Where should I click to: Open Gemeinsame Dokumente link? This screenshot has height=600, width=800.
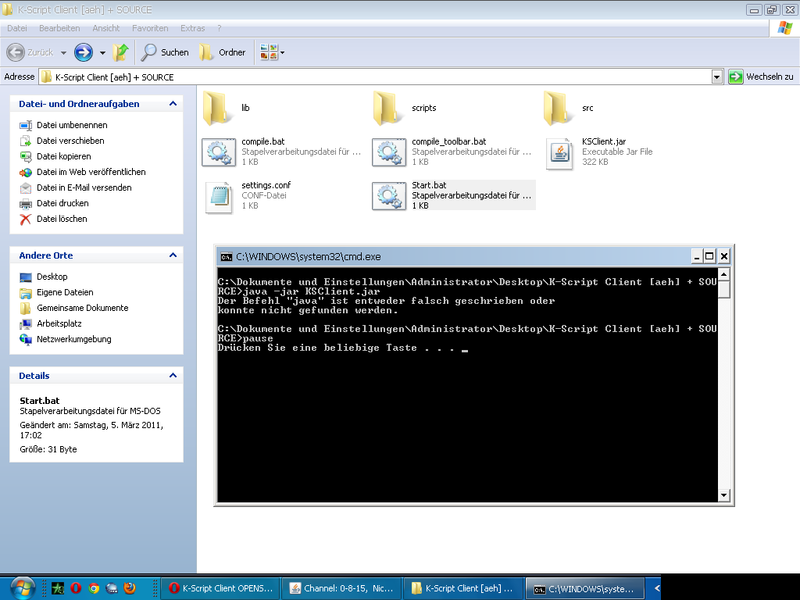(82, 308)
